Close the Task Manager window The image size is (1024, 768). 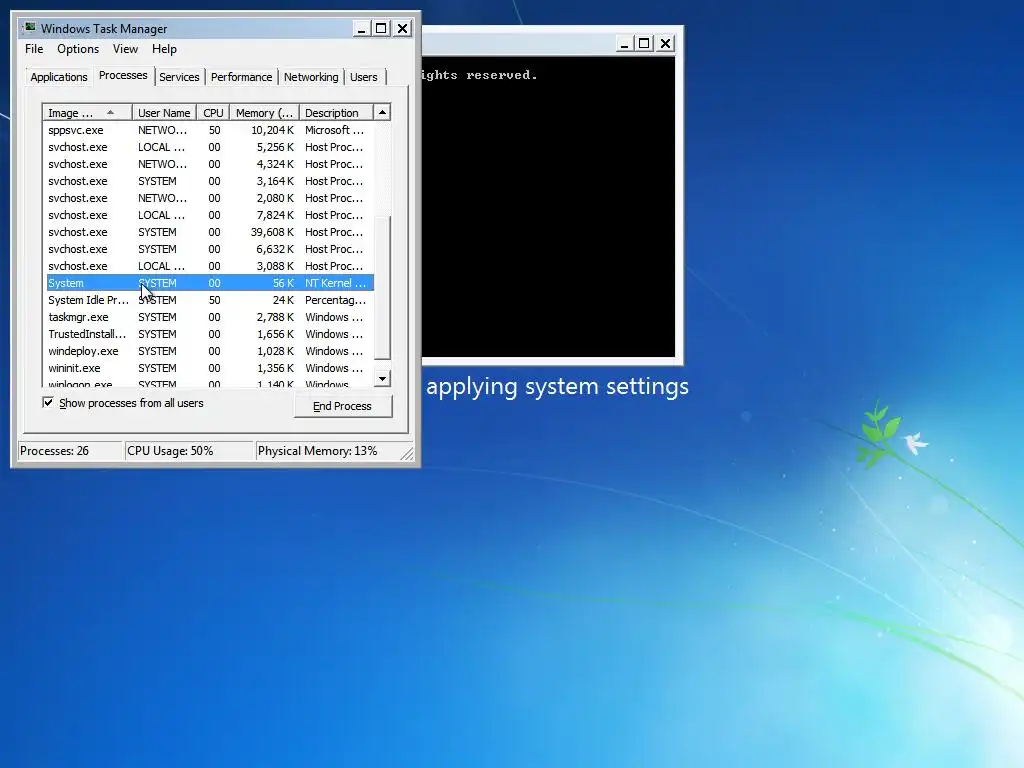[x=402, y=29]
